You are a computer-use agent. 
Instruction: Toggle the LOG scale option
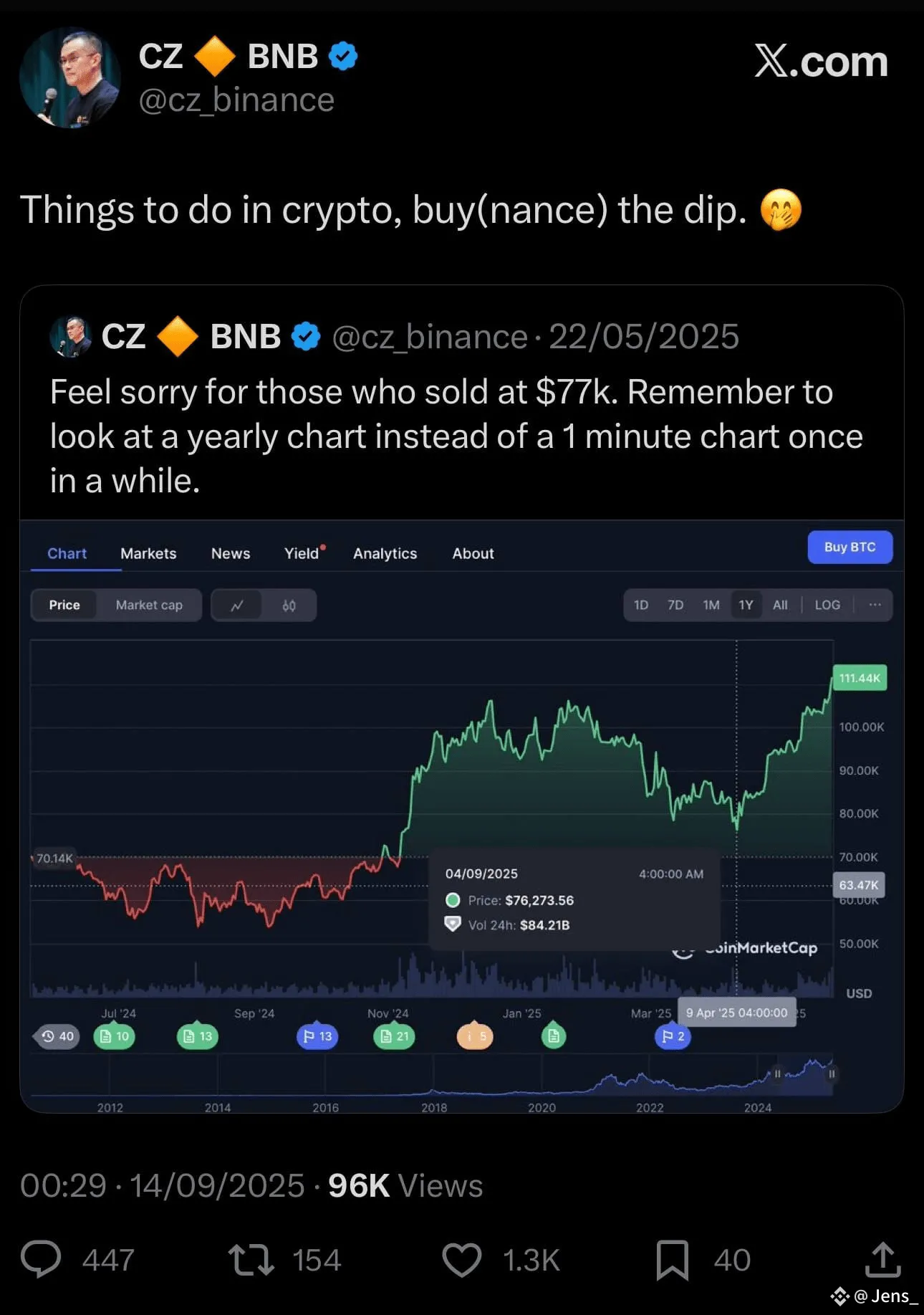coord(827,605)
